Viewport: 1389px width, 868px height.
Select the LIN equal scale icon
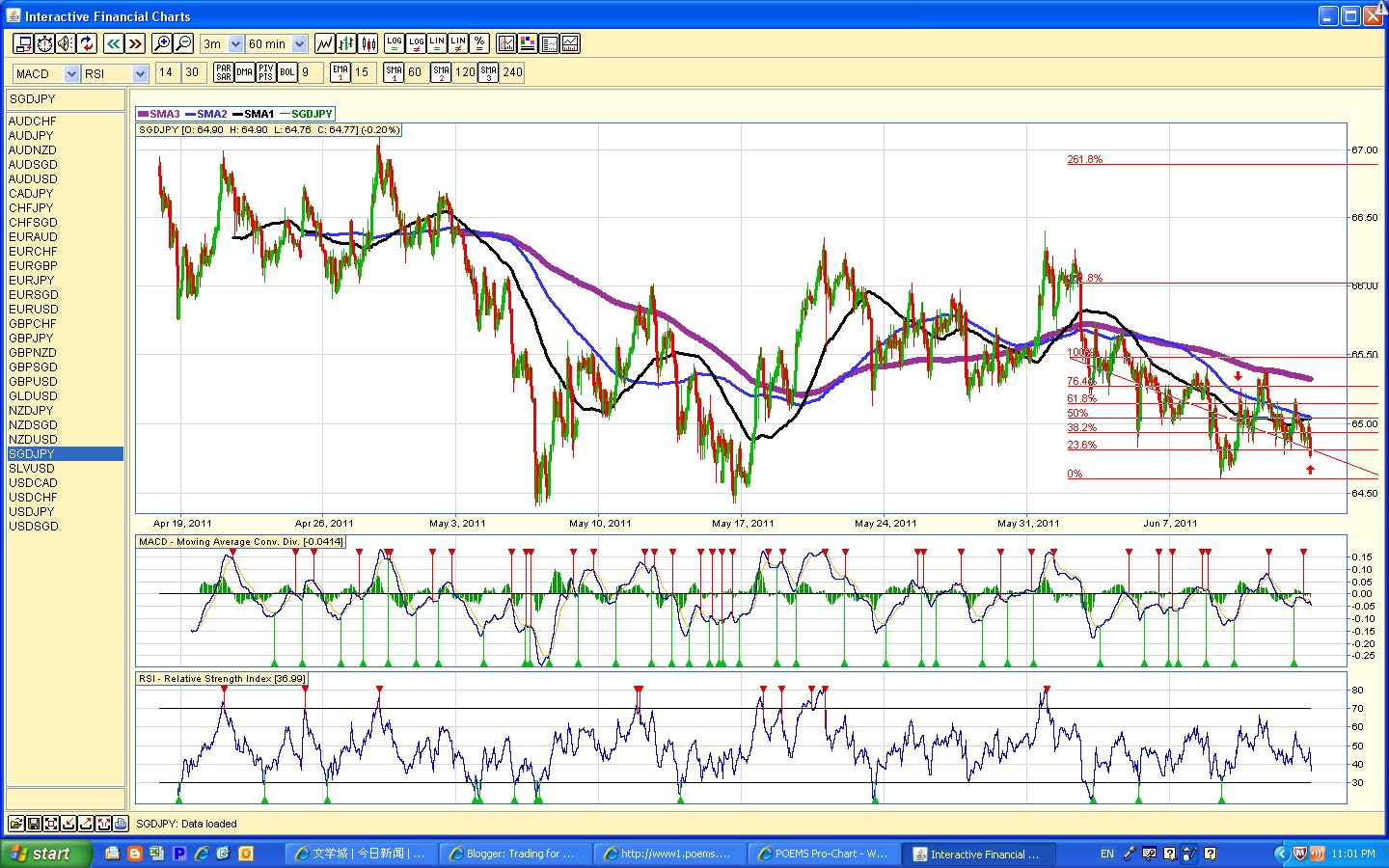tap(437, 43)
